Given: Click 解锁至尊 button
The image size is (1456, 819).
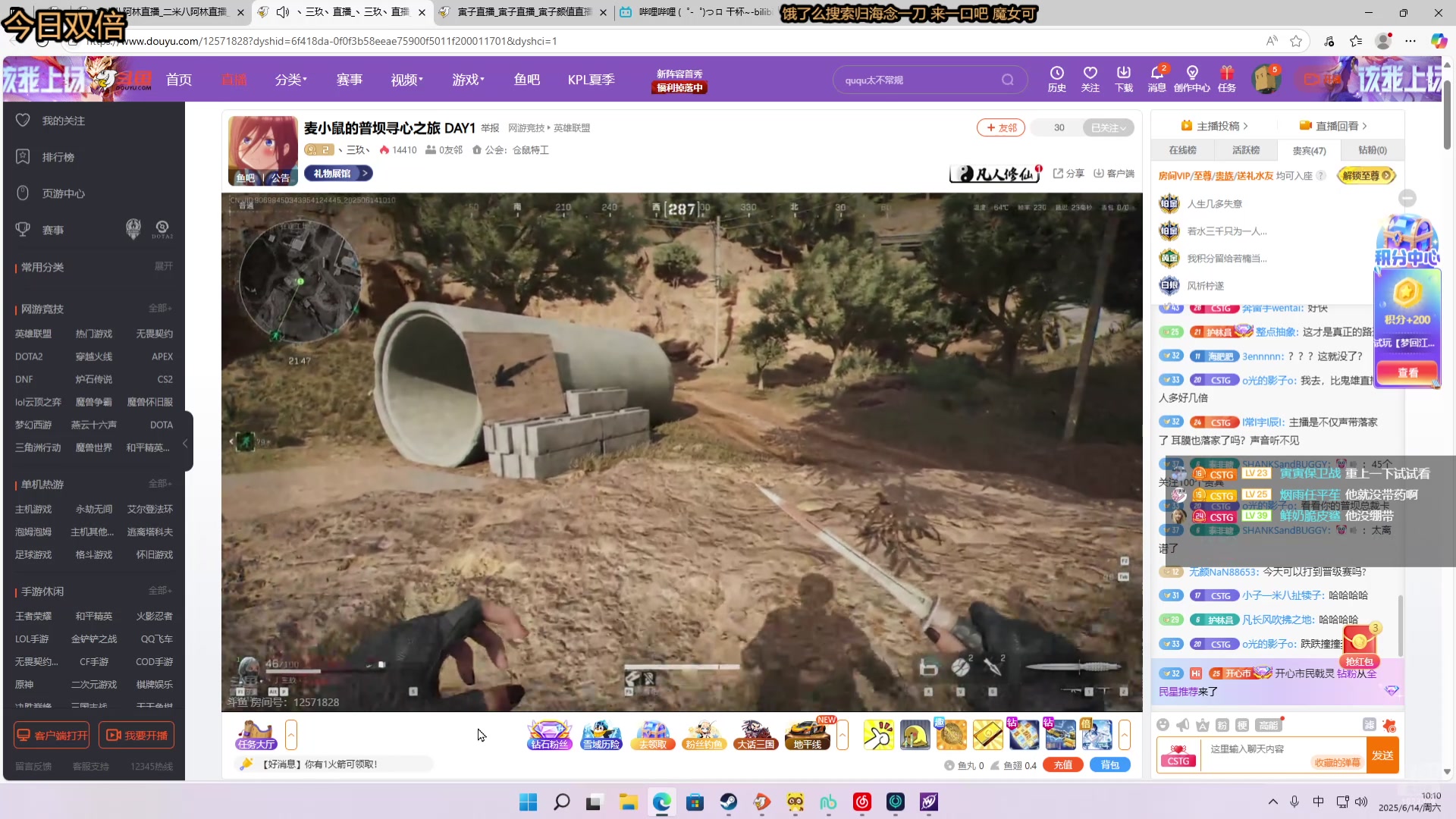Looking at the screenshot, I should tap(1366, 175).
